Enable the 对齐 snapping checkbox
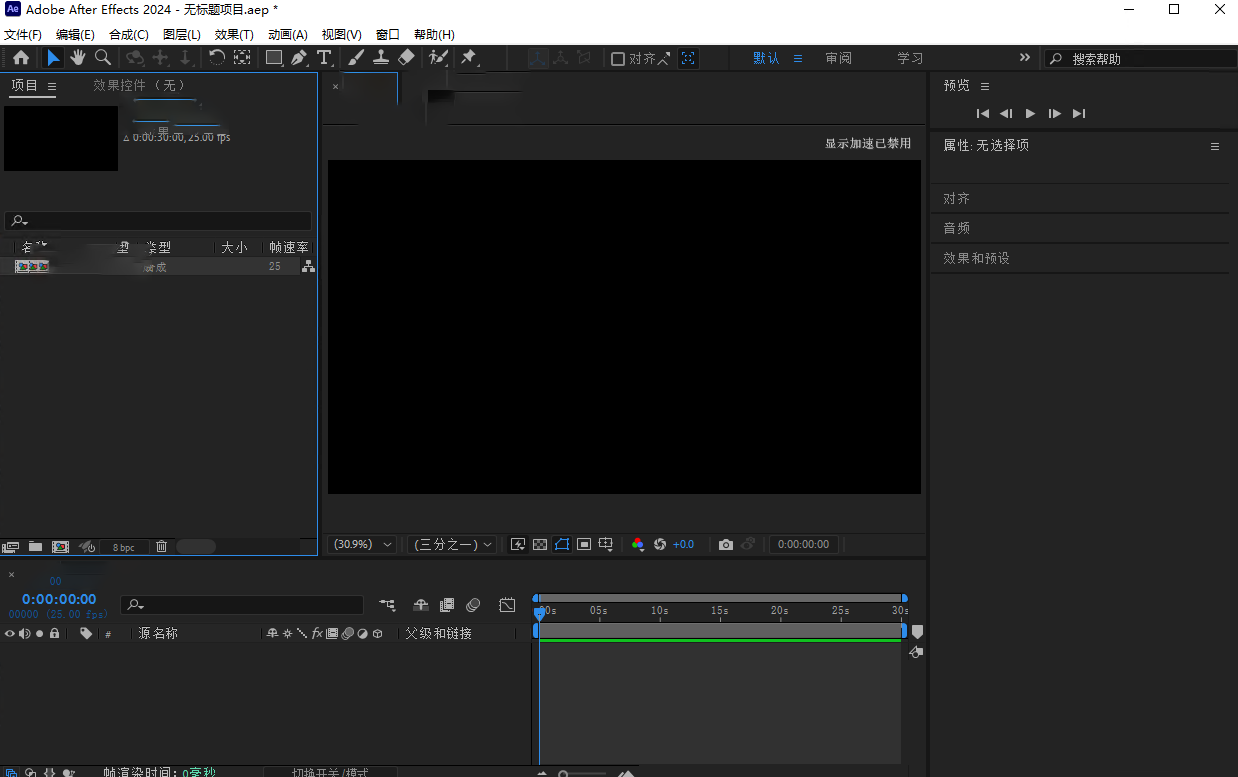Screen dimensions: 1238x777 (618, 59)
